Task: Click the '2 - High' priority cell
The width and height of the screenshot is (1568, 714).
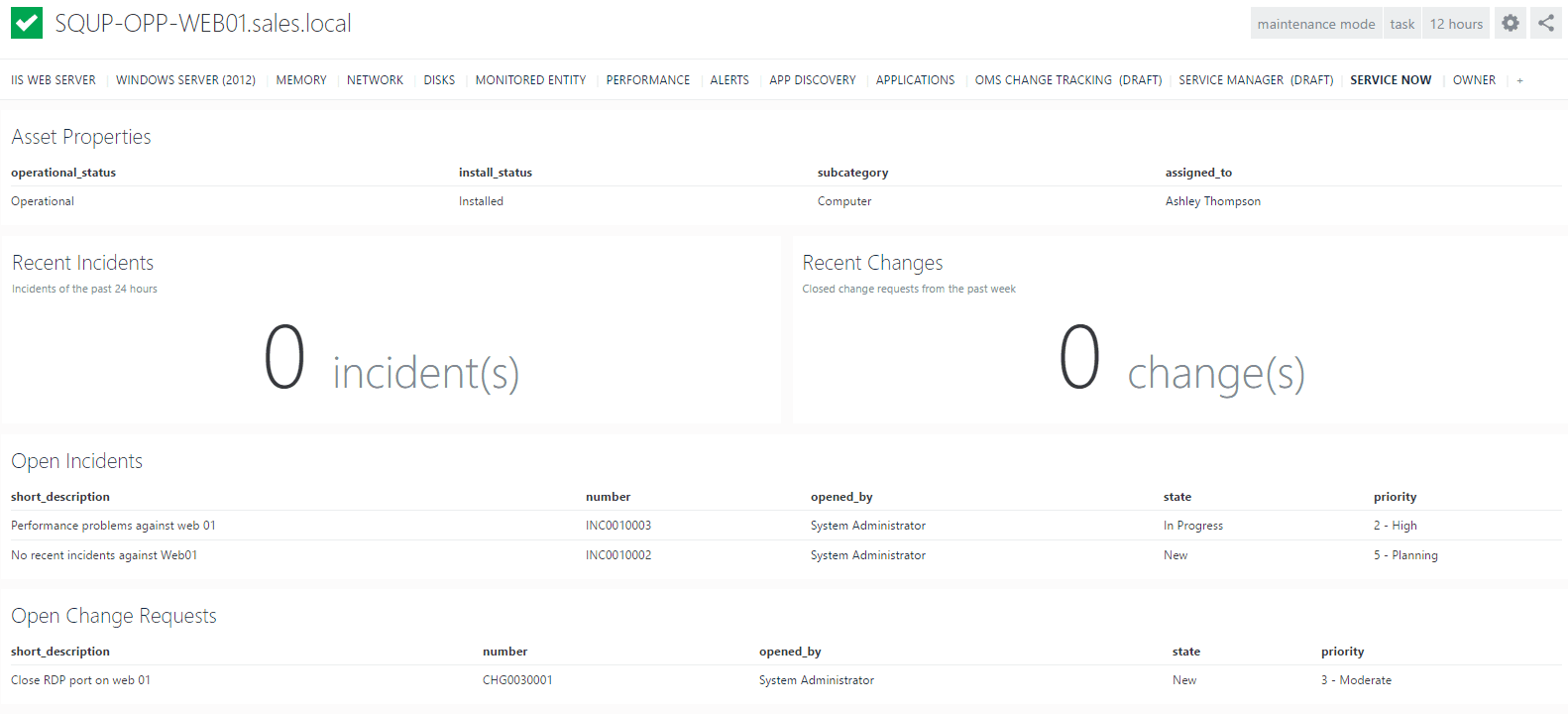Action: (1396, 526)
